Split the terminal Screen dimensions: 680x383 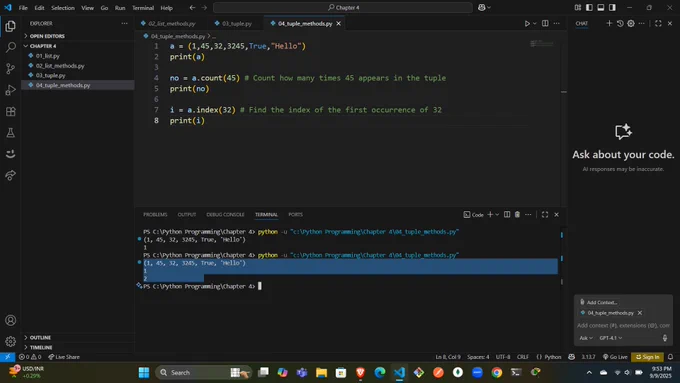tap(507, 214)
